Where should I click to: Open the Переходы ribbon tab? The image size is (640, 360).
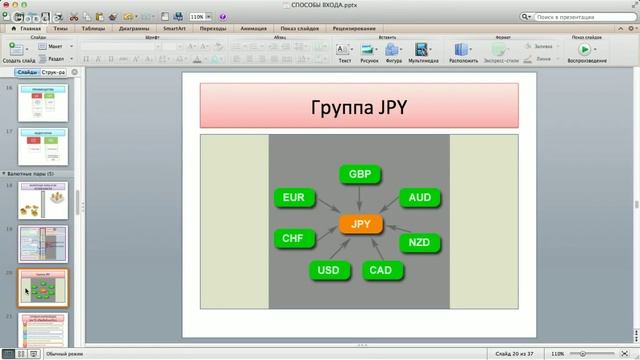[213, 29]
